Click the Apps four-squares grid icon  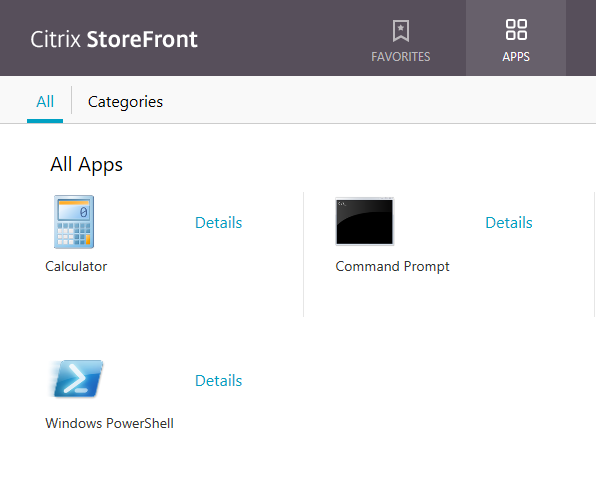pos(516,30)
